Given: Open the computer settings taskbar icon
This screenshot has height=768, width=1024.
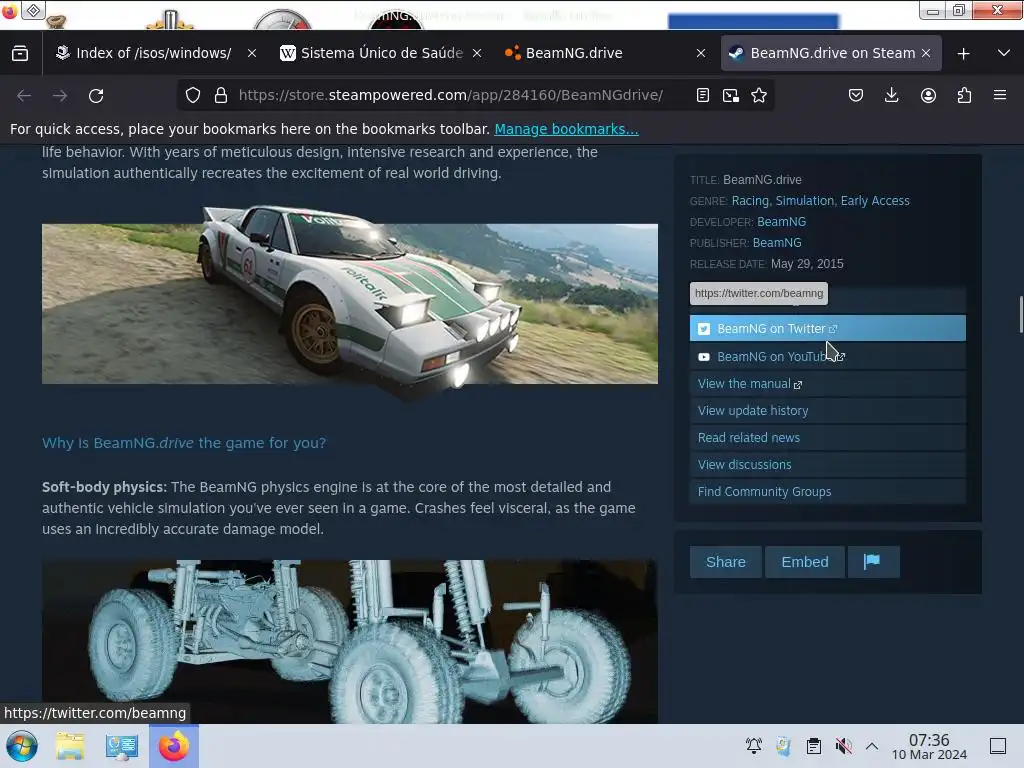Looking at the screenshot, I should 121,746.
